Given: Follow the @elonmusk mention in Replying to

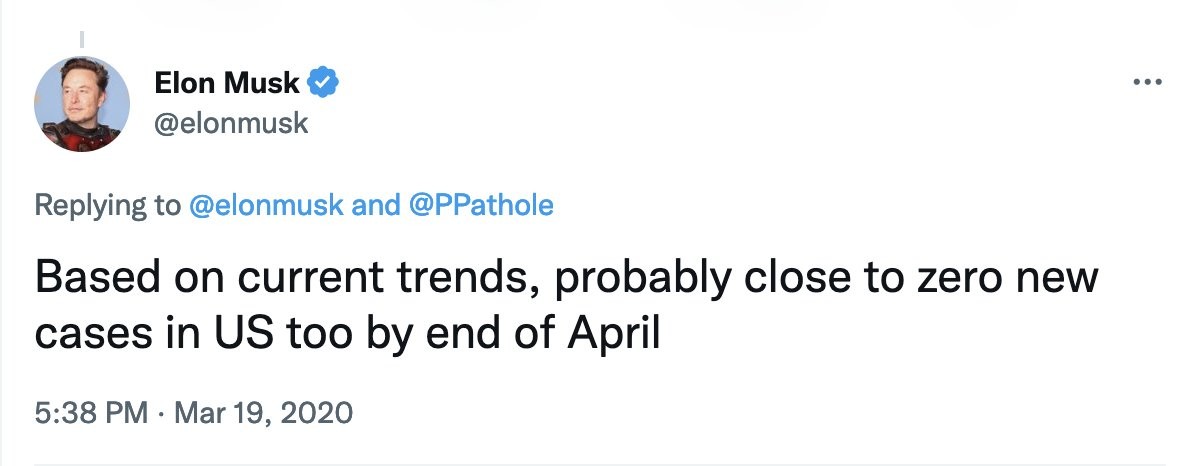Looking at the screenshot, I should click(x=267, y=206).
